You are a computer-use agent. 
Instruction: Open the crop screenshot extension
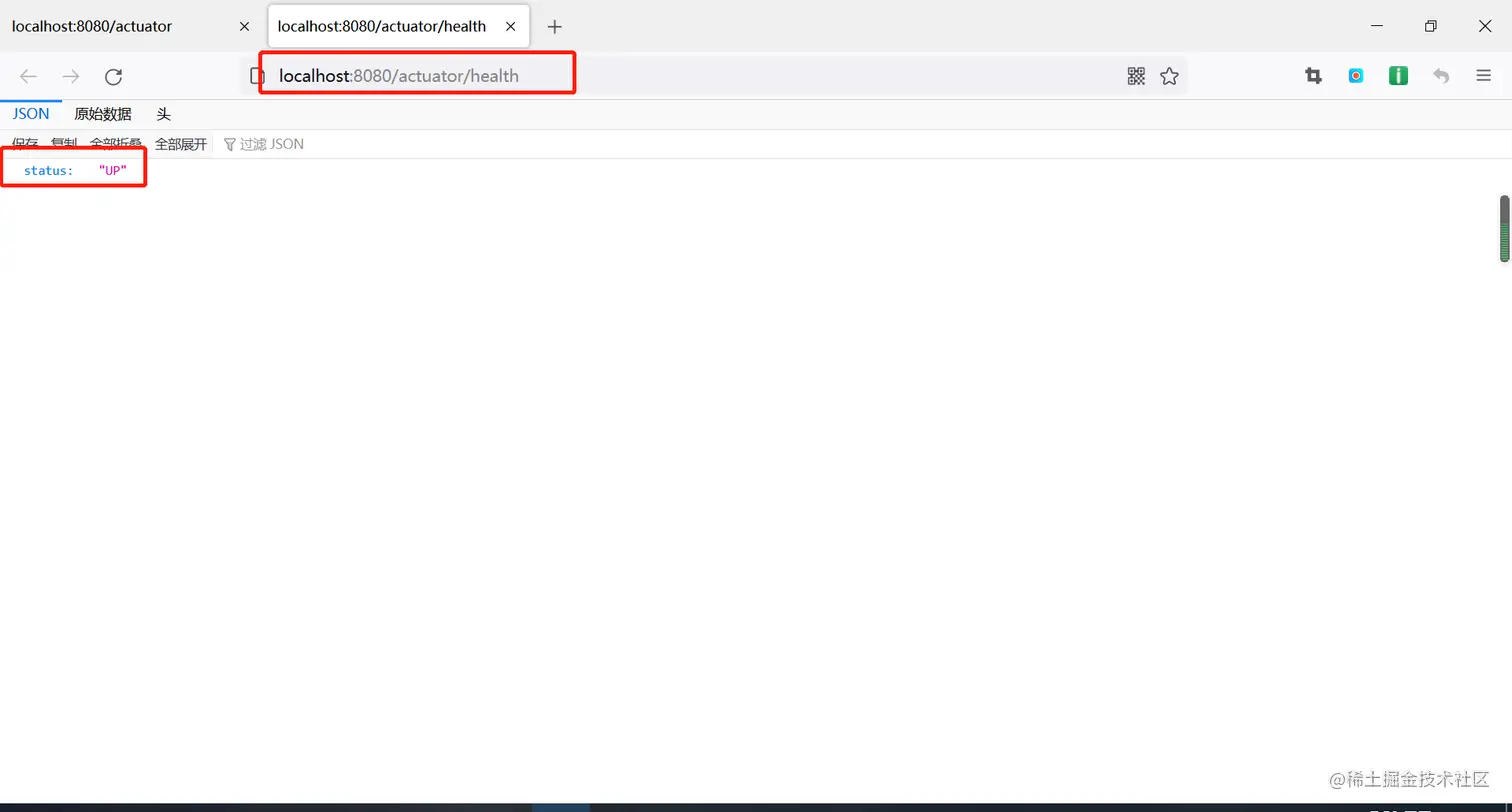(x=1313, y=76)
